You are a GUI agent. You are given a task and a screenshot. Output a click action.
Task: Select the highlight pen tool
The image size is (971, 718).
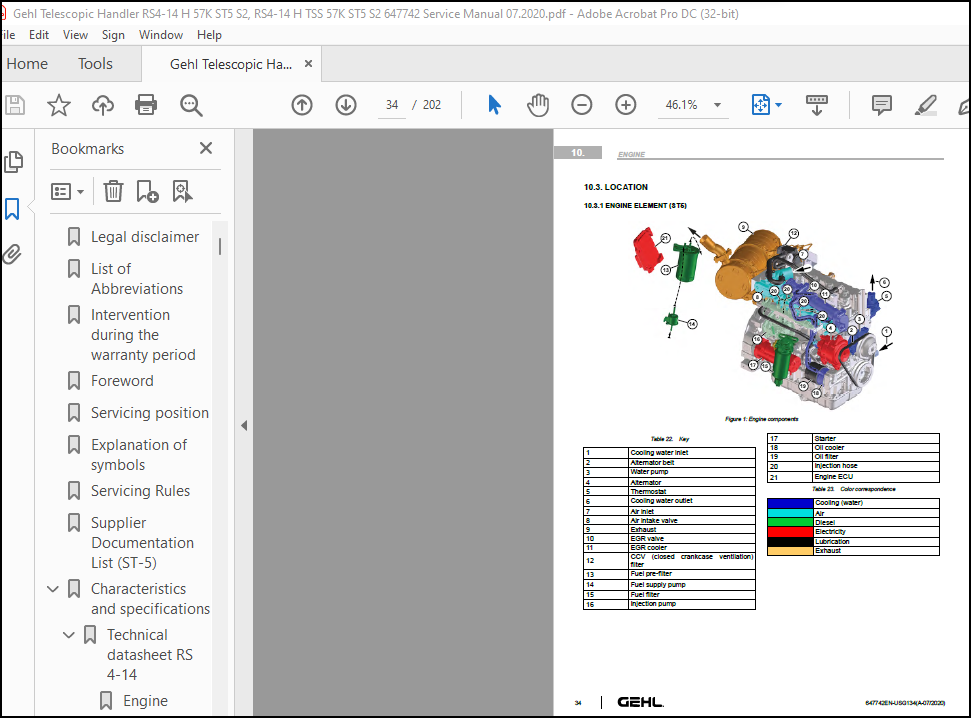pyautogui.click(x=926, y=105)
